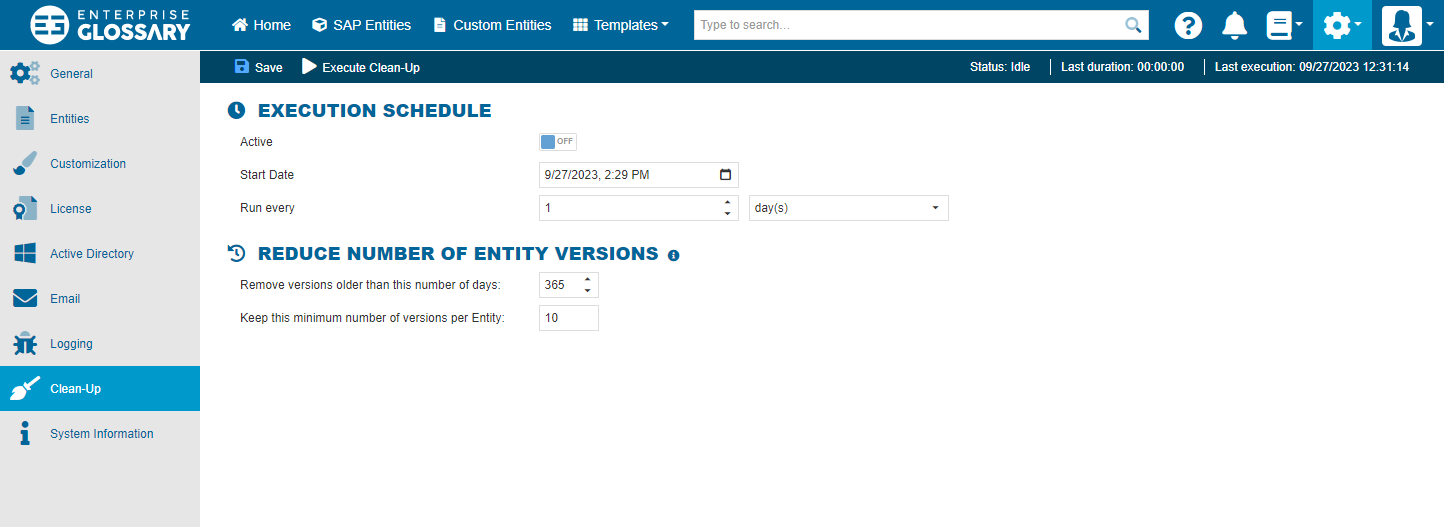The width and height of the screenshot is (1444, 527).
Task: Click the help question mark icon
Action: tap(1188, 25)
